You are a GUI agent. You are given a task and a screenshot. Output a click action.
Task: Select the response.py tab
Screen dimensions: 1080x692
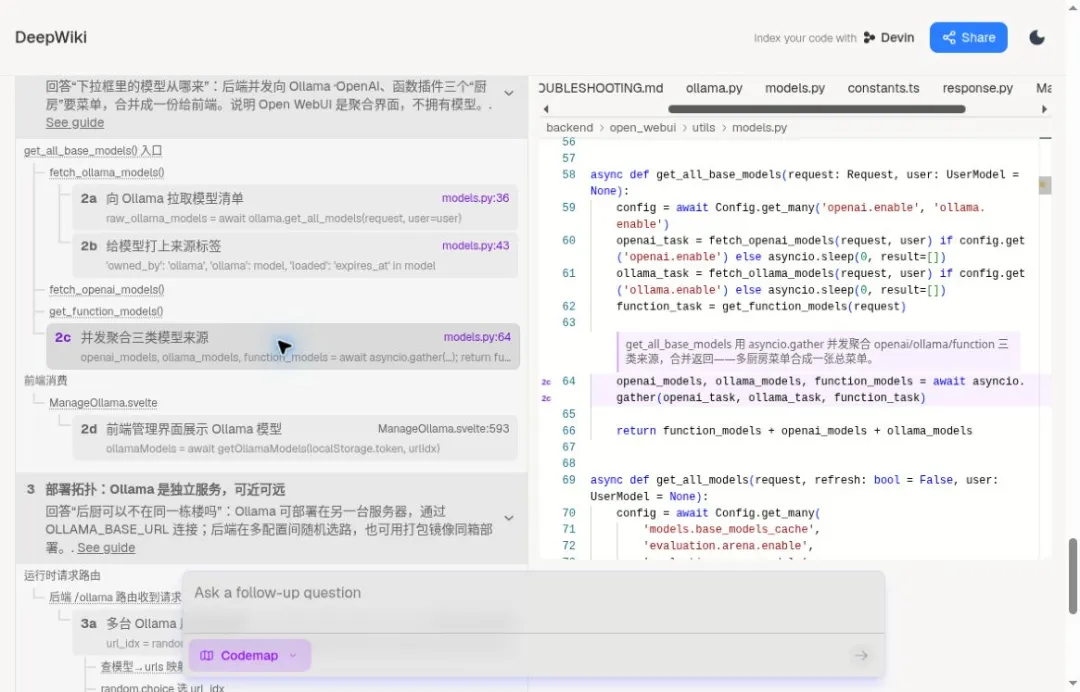(x=977, y=88)
